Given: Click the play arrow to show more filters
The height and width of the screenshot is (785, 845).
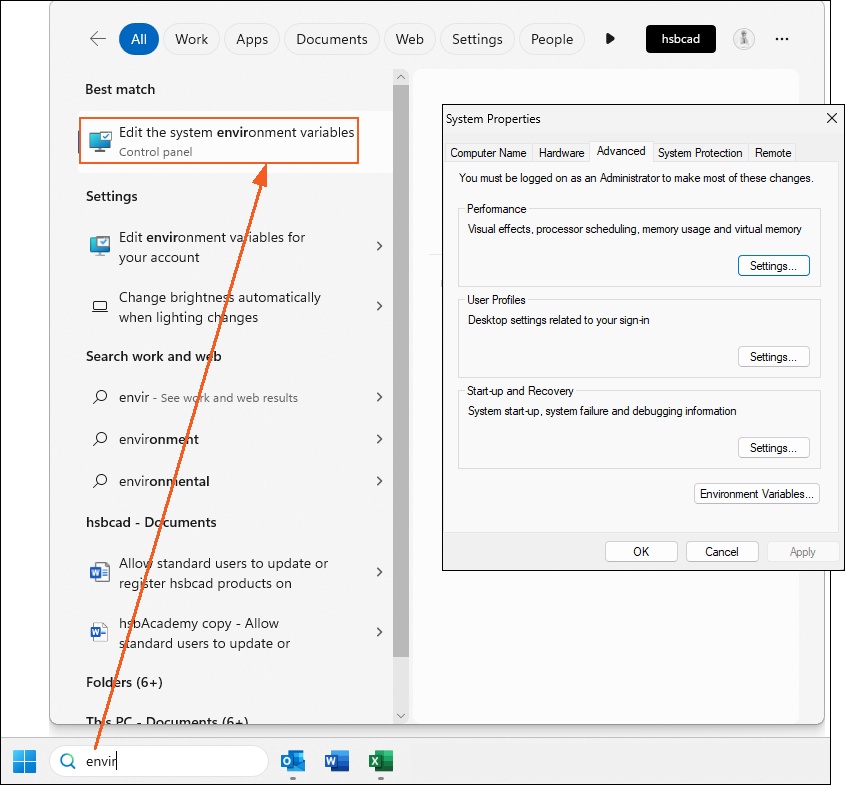Looking at the screenshot, I should pyautogui.click(x=610, y=39).
